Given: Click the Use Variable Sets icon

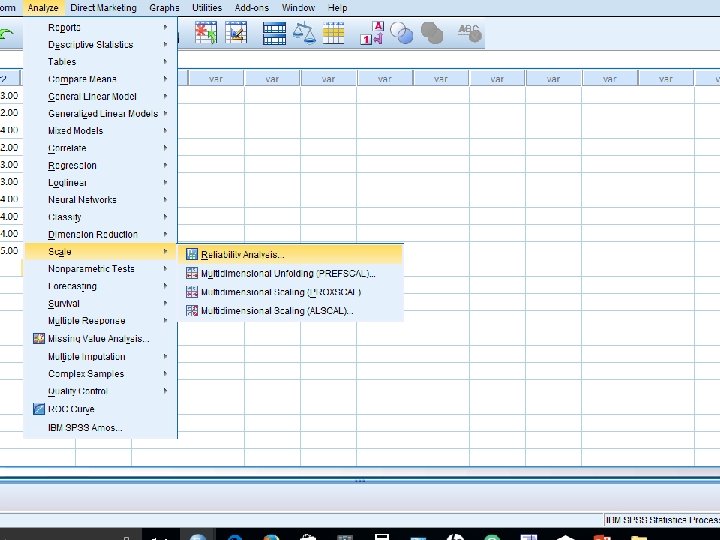Looking at the screenshot, I should click(401, 33).
